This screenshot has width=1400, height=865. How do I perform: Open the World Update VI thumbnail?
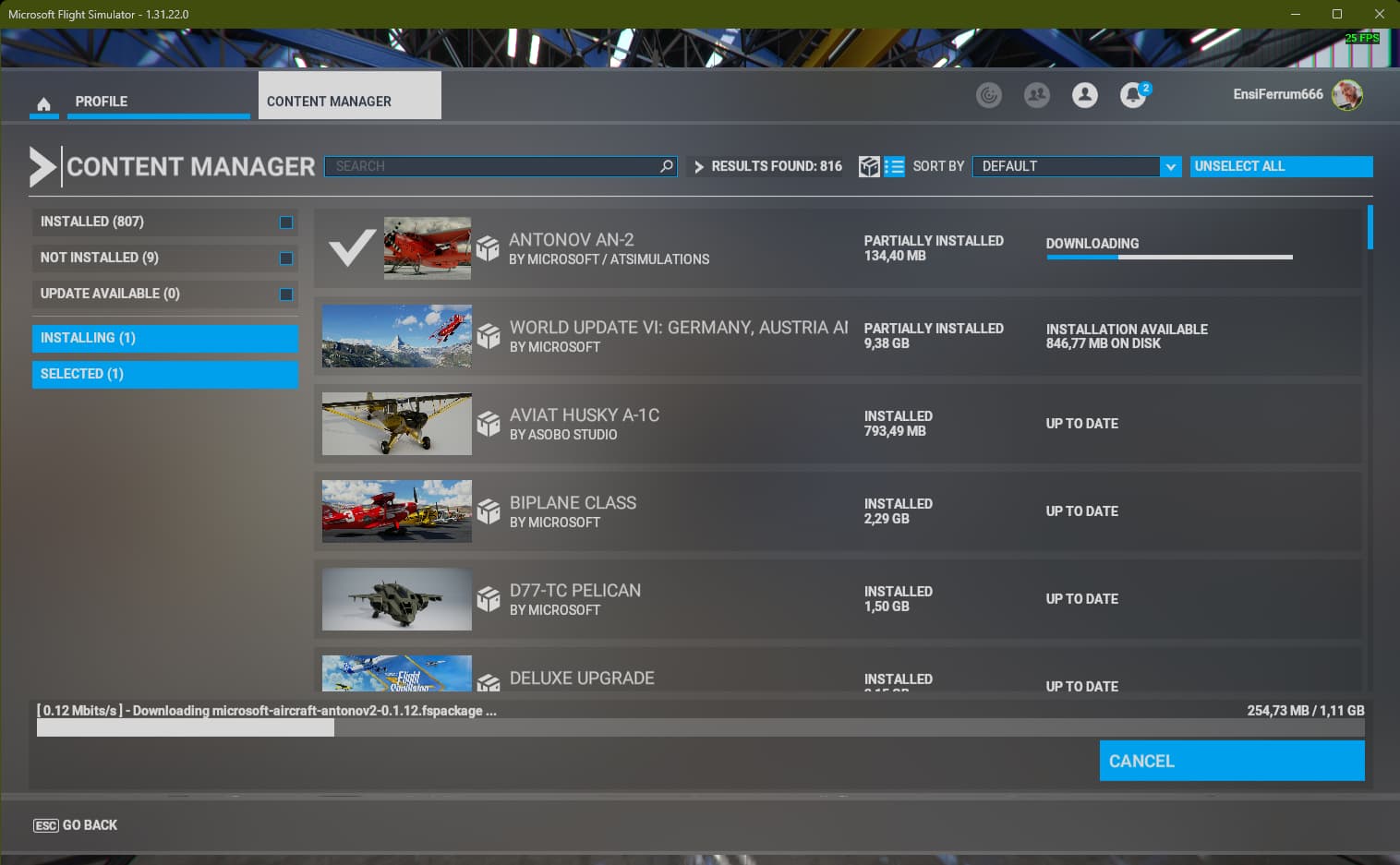397,336
